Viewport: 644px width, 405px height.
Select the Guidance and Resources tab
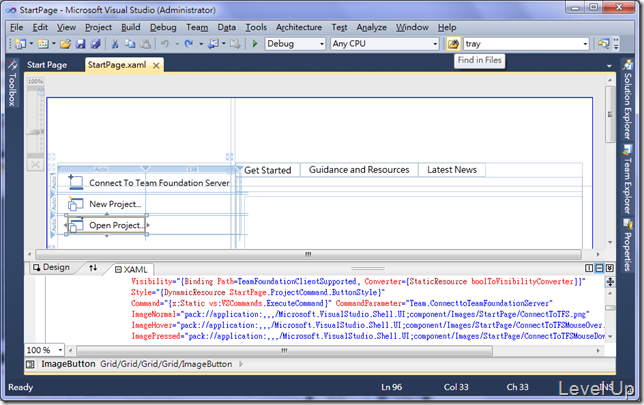point(359,170)
